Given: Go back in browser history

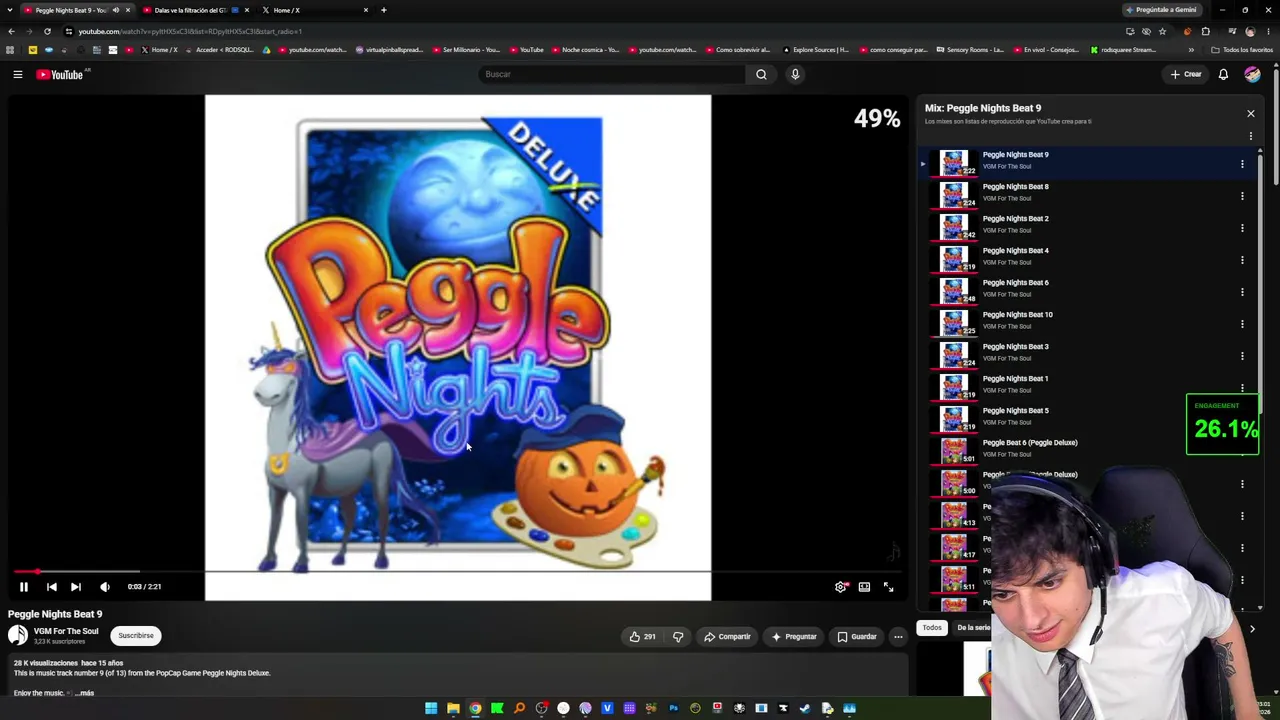Looking at the screenshot, I should [11, 31].
